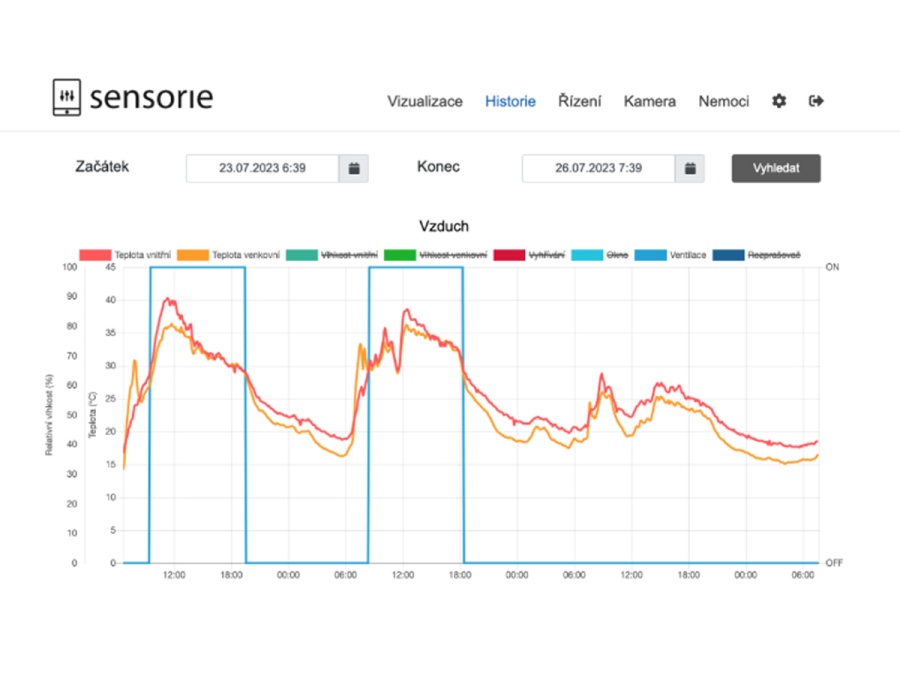
Task: Open the Řízení navigation item
Action: [x=579, y=101]
